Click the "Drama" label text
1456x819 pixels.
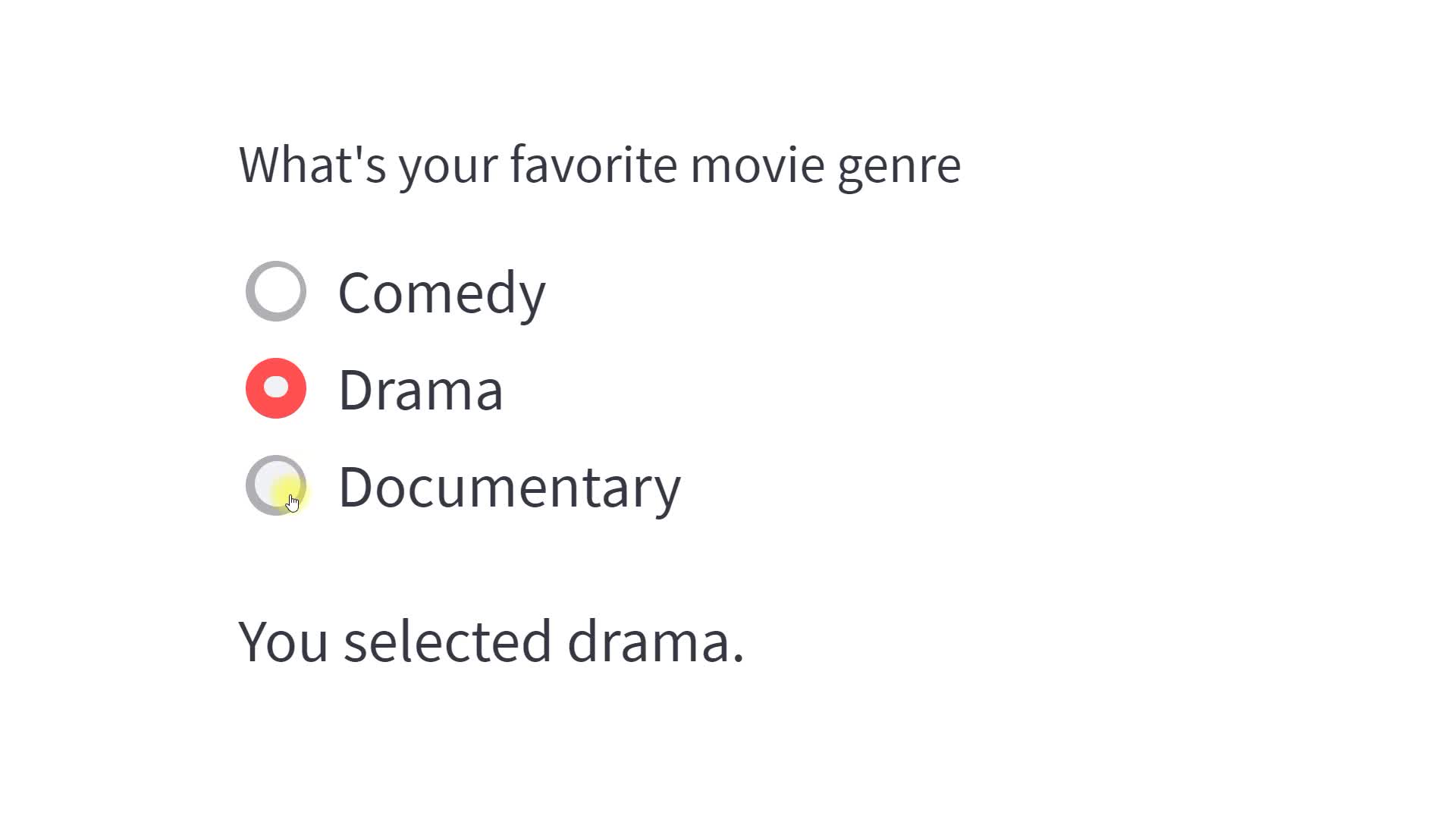(x=420, y=390)
